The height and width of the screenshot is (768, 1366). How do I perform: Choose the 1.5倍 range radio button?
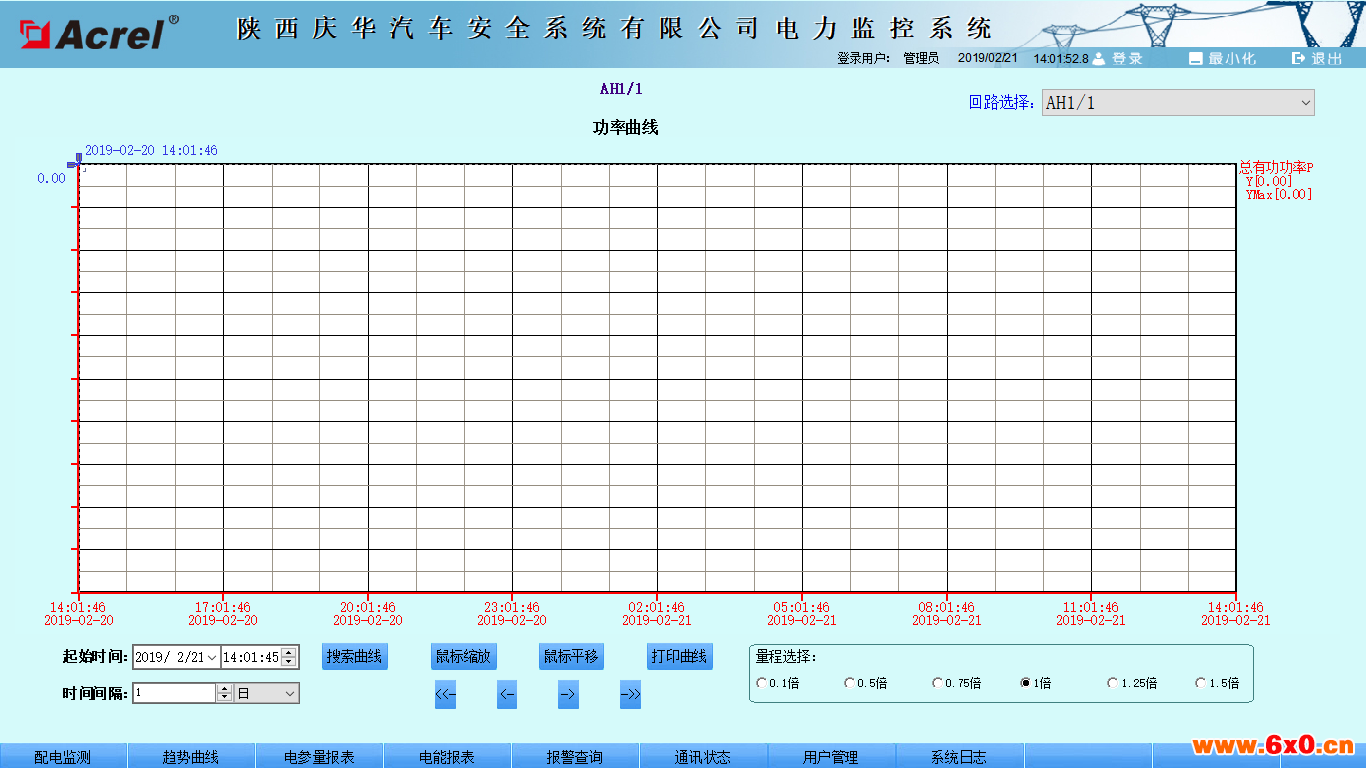coord(1201,683)
